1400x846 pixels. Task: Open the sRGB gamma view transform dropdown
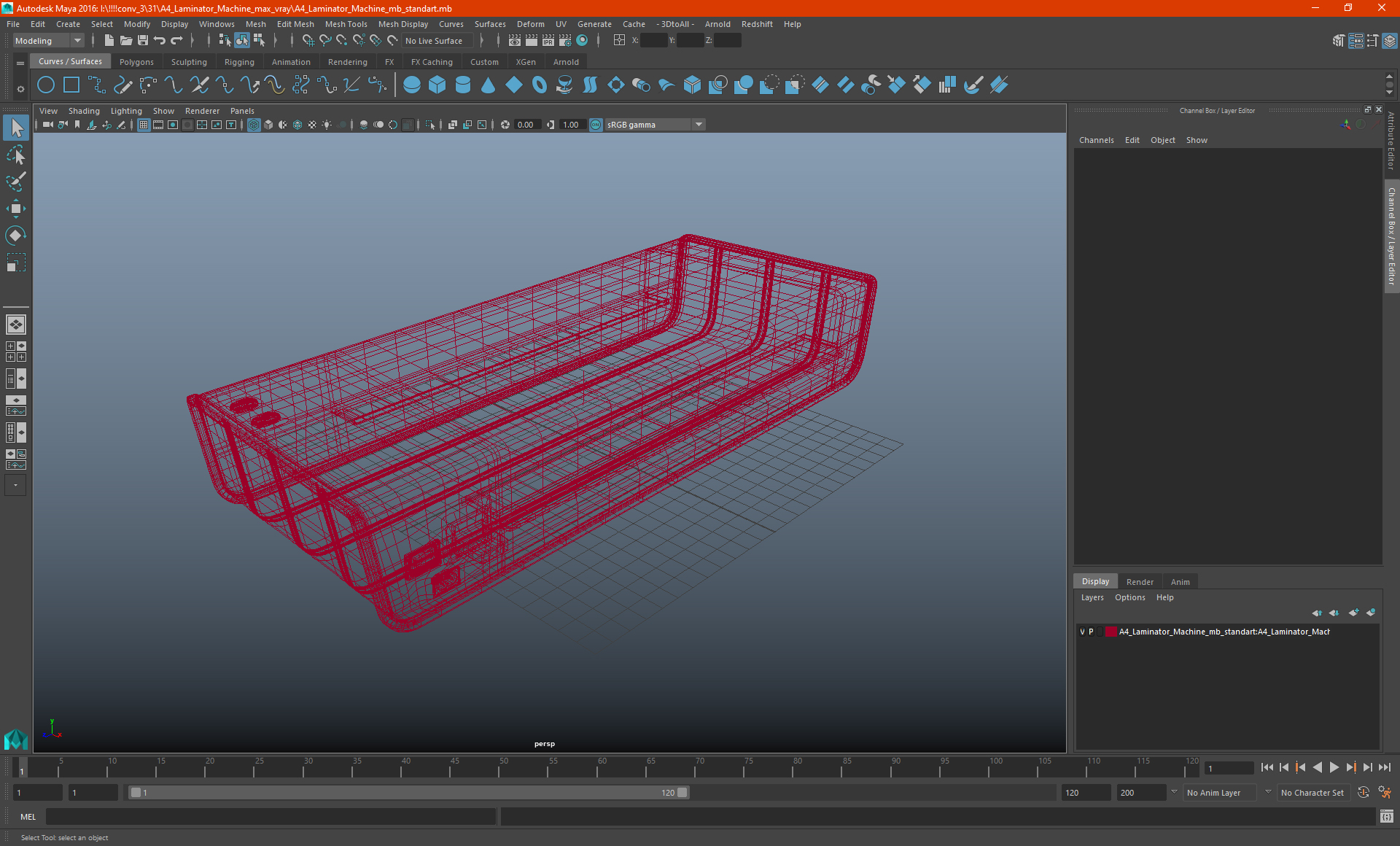(x=656, y=125)
